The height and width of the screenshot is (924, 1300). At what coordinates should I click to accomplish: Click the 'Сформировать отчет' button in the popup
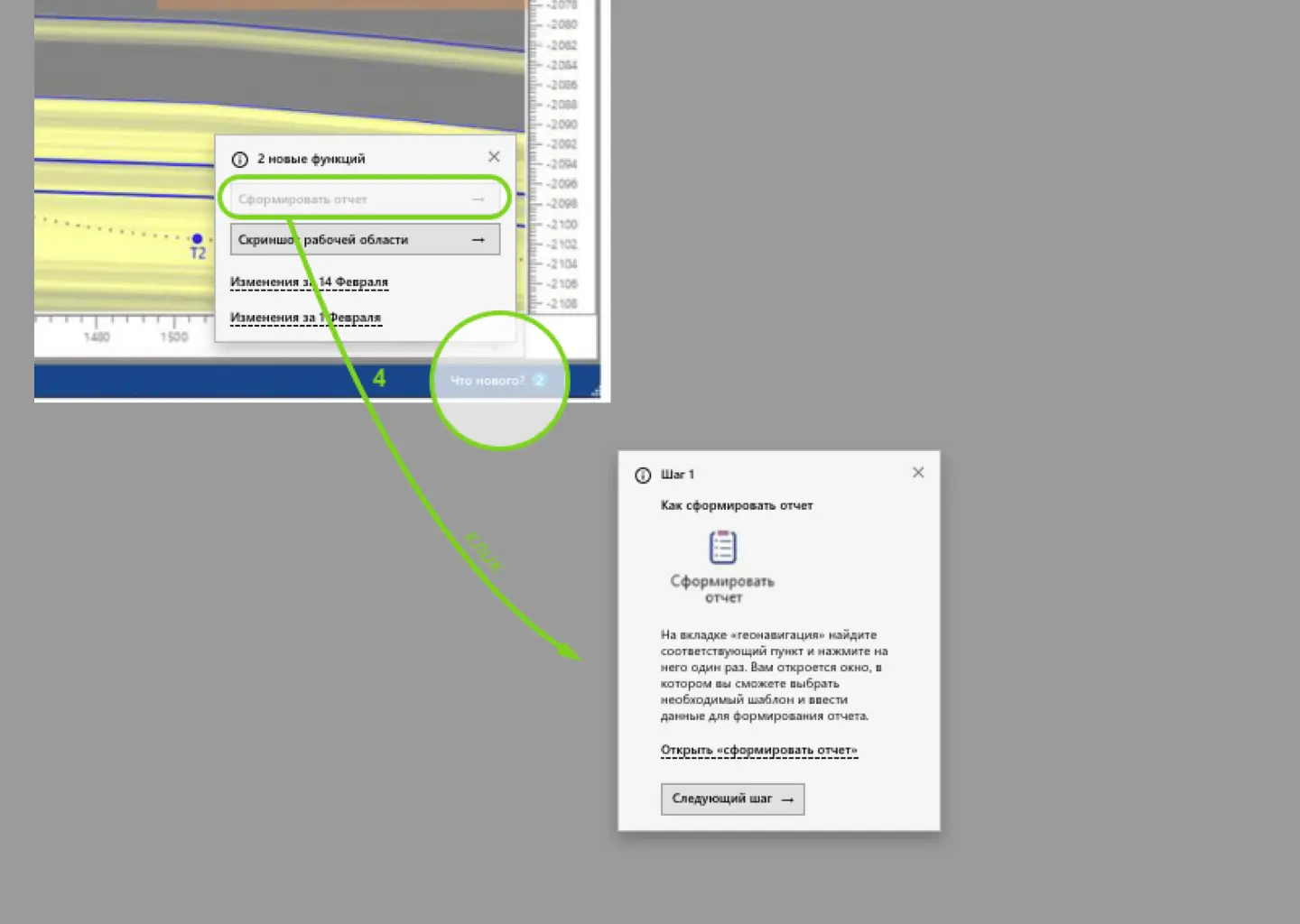[365, 199]
